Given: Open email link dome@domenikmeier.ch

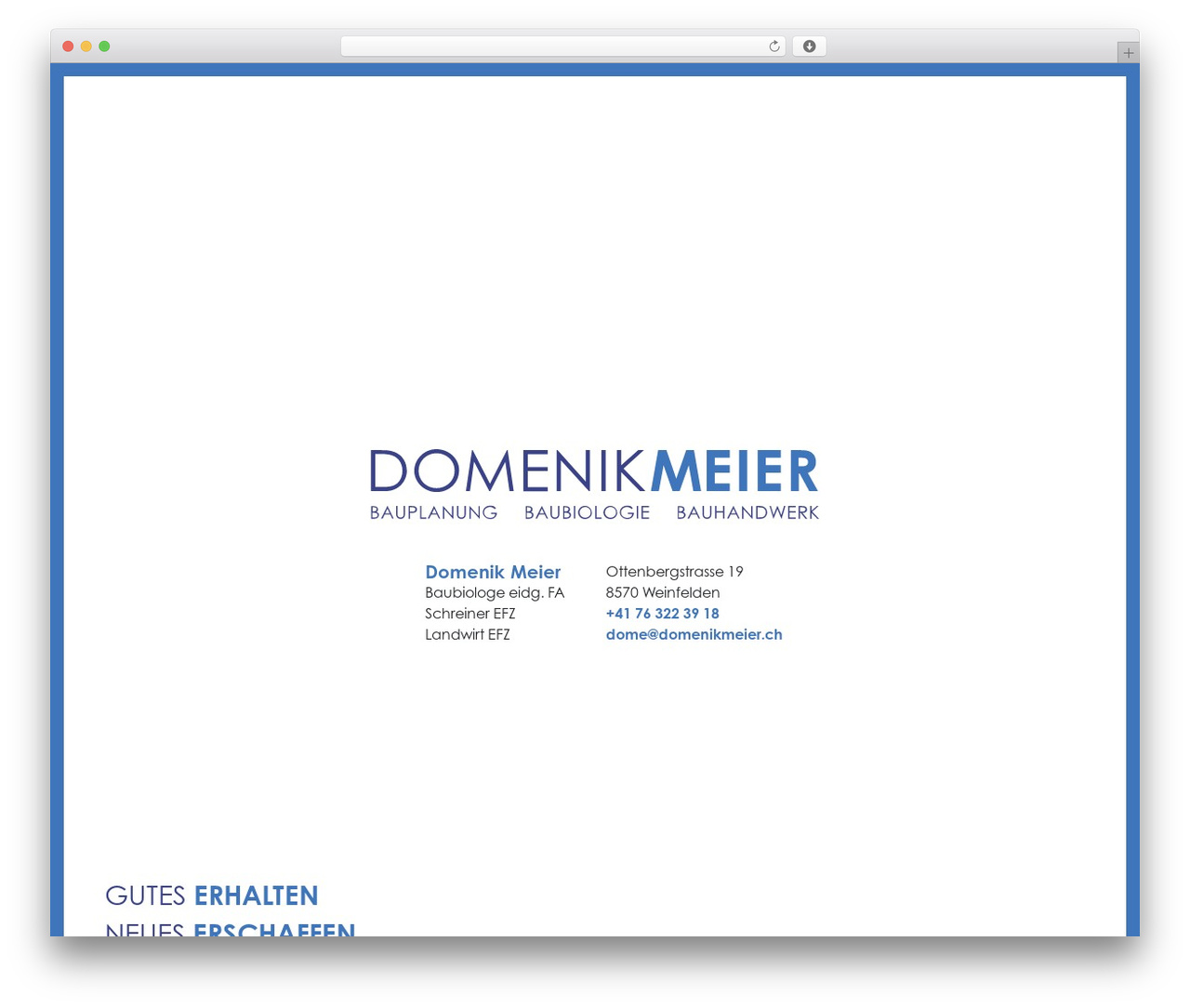Looking at the screenshot, I should pos(694,634).
